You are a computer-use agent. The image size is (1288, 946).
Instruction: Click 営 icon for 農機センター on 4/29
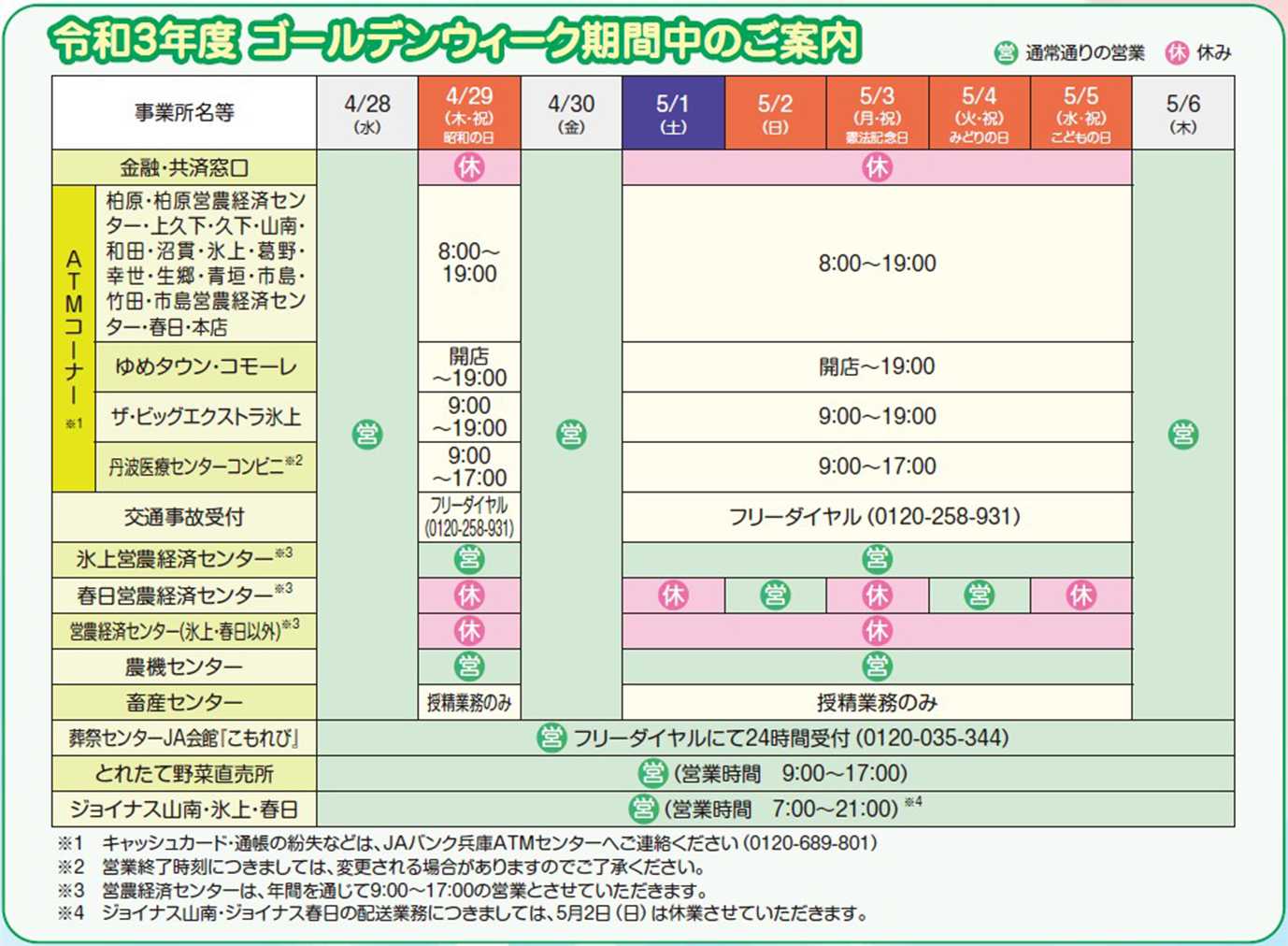[469, 666]
